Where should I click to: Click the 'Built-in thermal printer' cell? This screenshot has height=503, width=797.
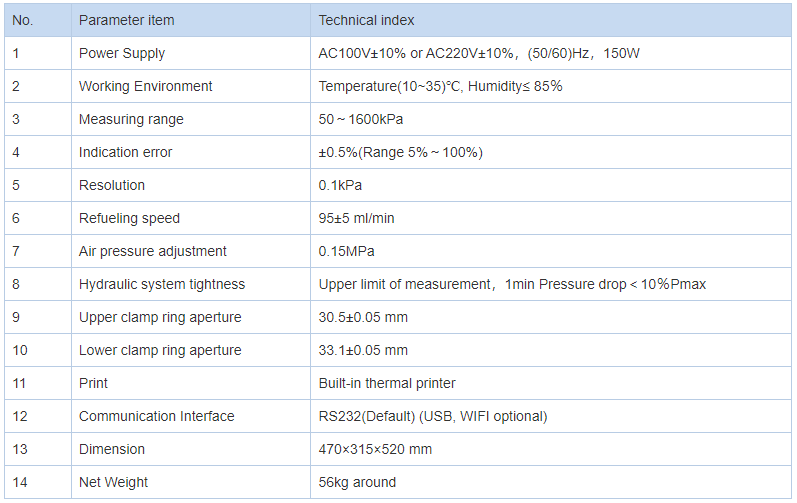551,384
